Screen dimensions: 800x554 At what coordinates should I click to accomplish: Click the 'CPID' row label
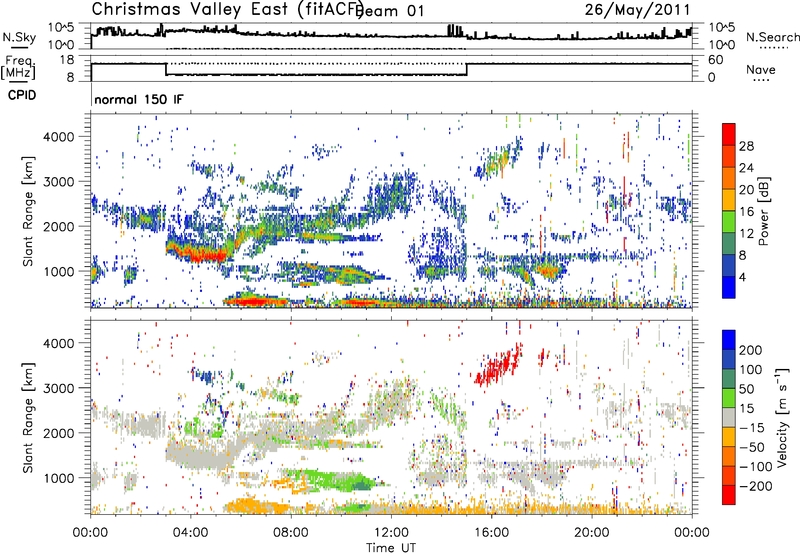tap(22, 95)
